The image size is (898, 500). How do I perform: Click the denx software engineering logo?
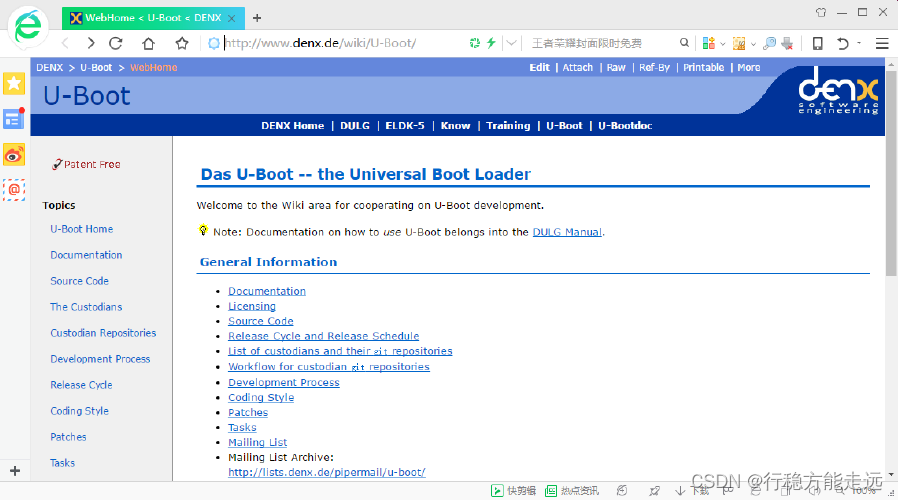(838, 90)
